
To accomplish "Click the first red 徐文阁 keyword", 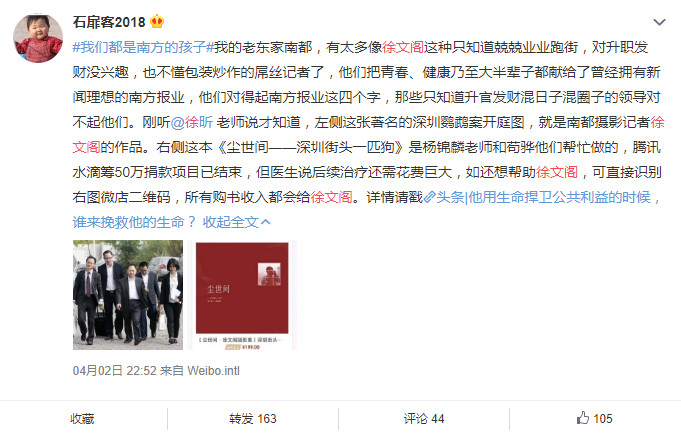I will click(403, 47).
